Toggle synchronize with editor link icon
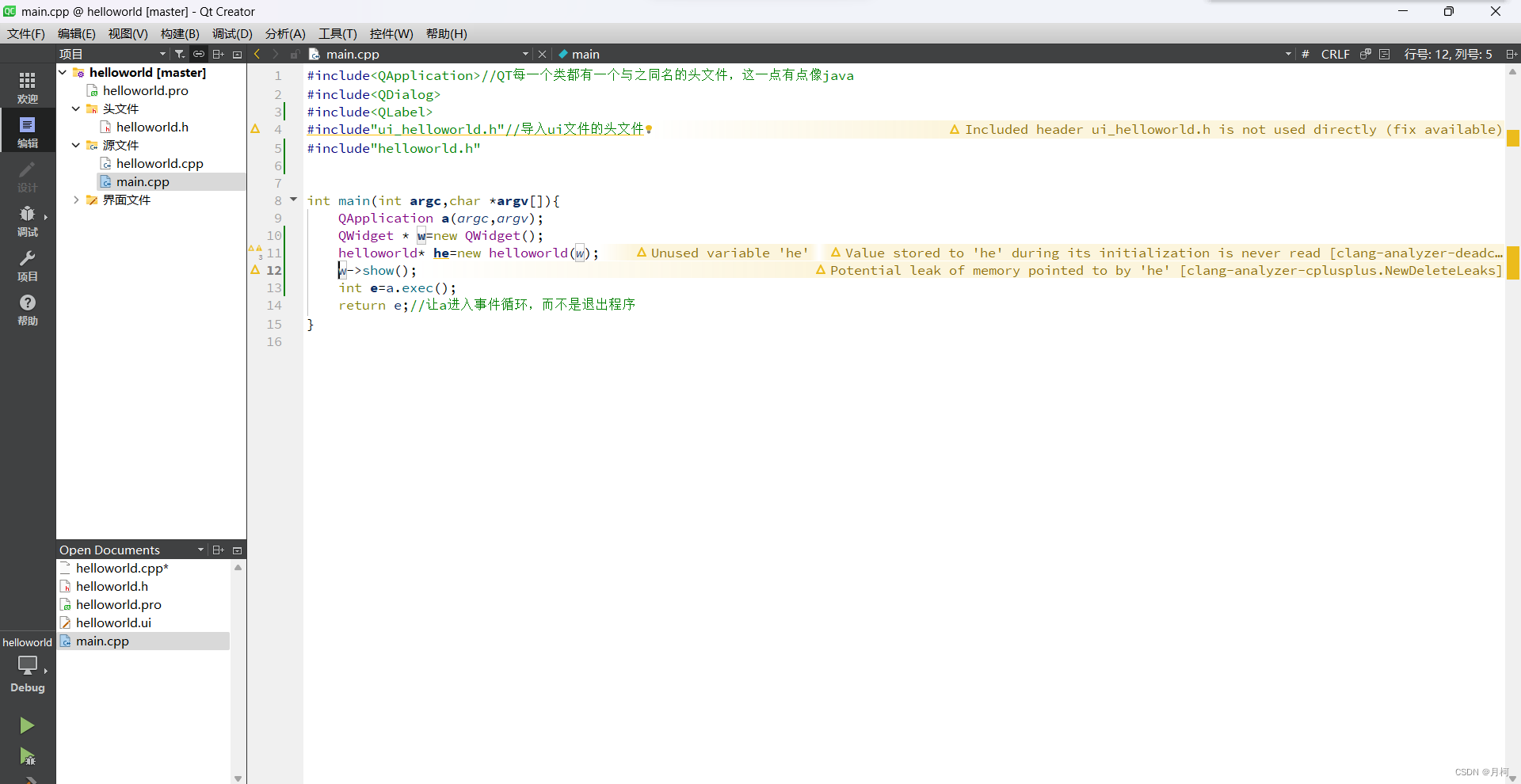Image resolution: width=1521 pixels, height=784 pixels. (199, 54)
